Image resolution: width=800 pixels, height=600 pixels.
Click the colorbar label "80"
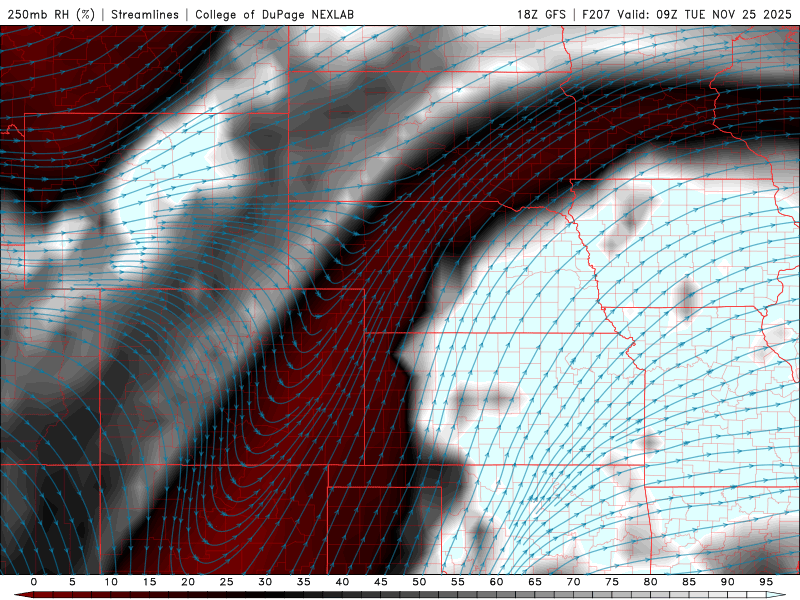[651, 582]
